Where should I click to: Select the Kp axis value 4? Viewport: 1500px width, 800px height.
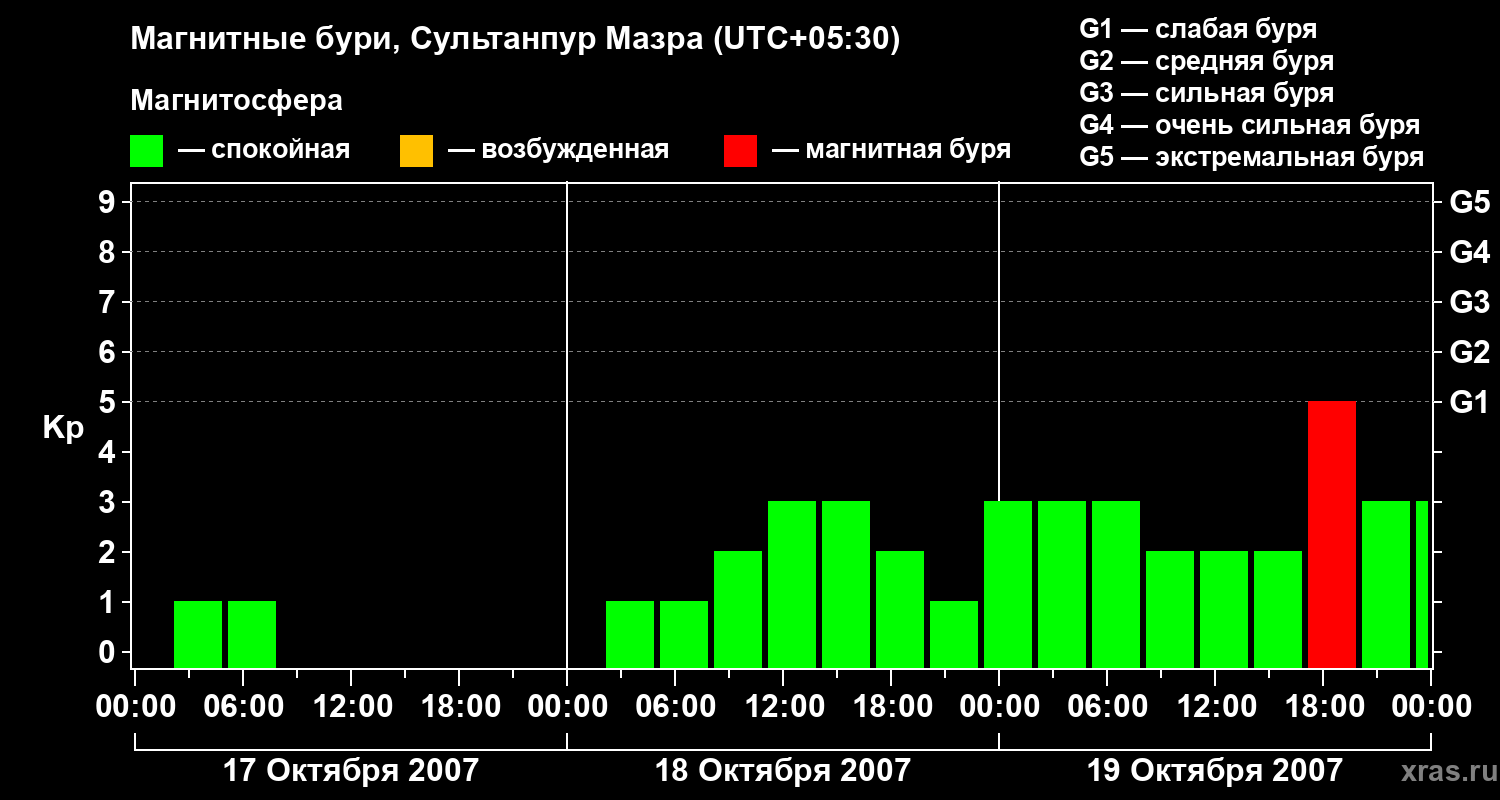point(109,452)
